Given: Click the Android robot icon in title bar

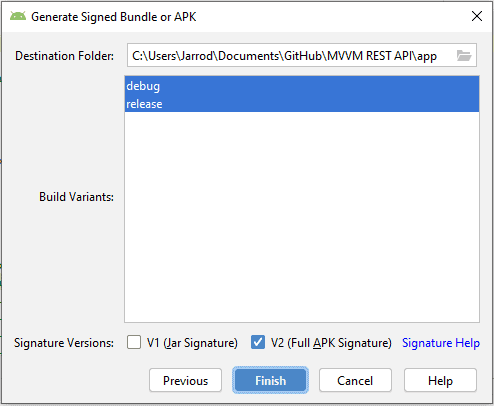Looking at the screenshot, I should coord(18,16).
